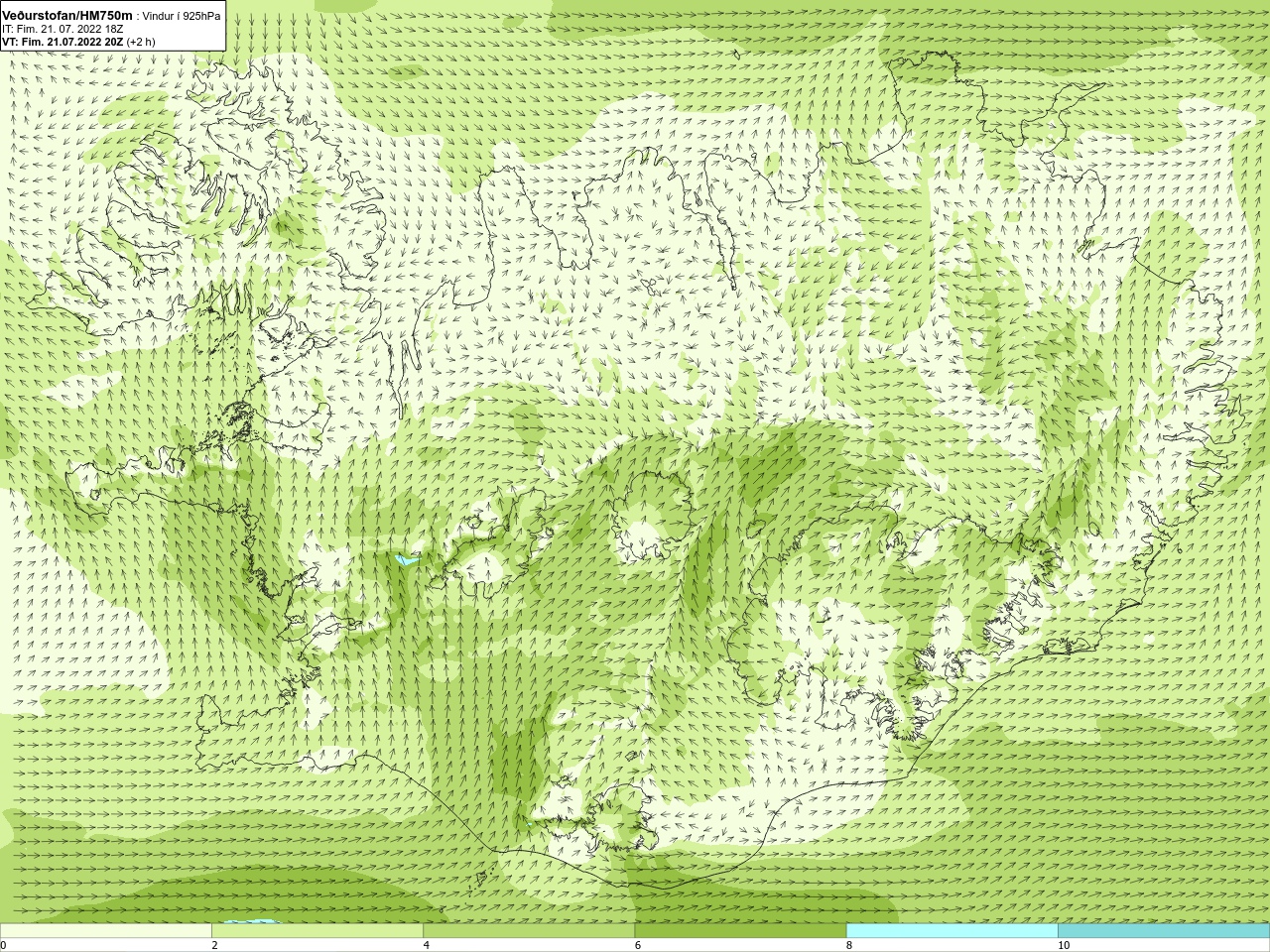The height and width of the screenshot is (952, 1270).
Task: Click the light green legend swatch for 2–4
Action: (317, 931)
